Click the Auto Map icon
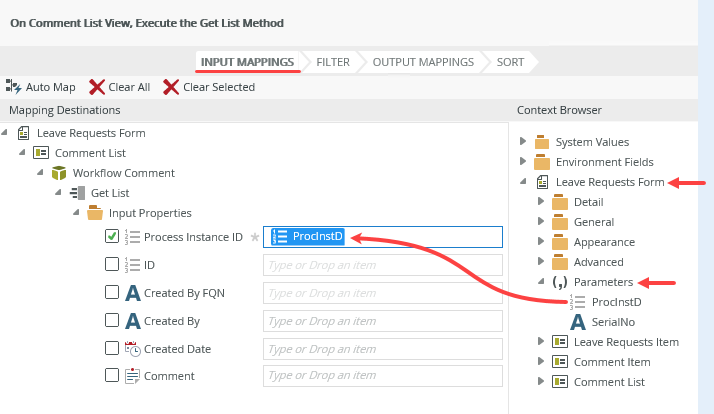 (x=14, y=87)
